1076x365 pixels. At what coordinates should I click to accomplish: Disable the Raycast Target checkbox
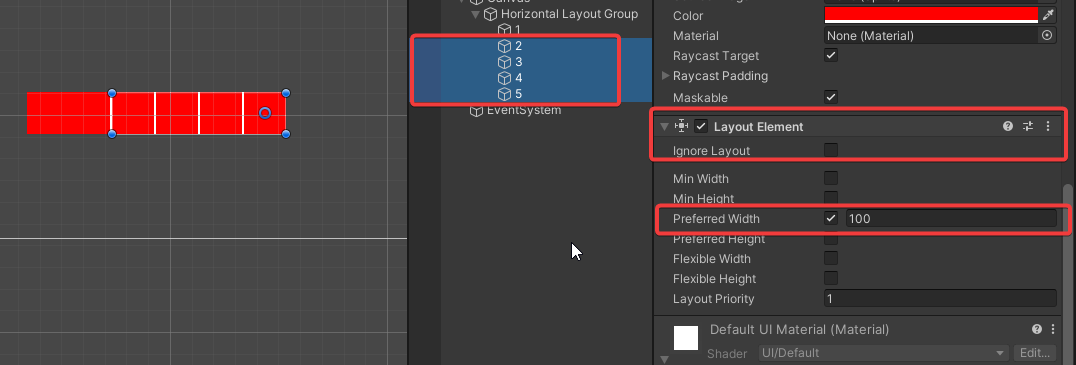click(831, 56)
